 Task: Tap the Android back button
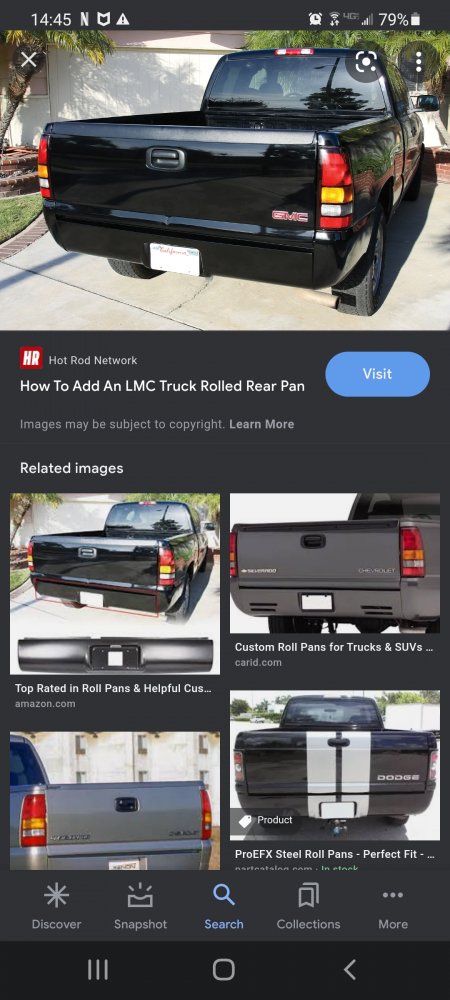tap(349, 970)
